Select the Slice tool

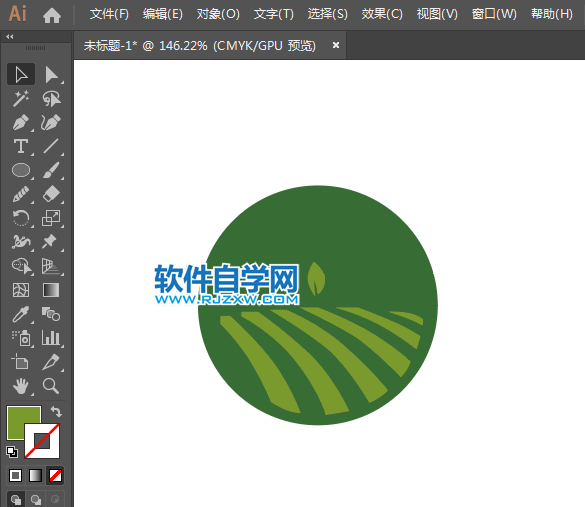point(51,362)
